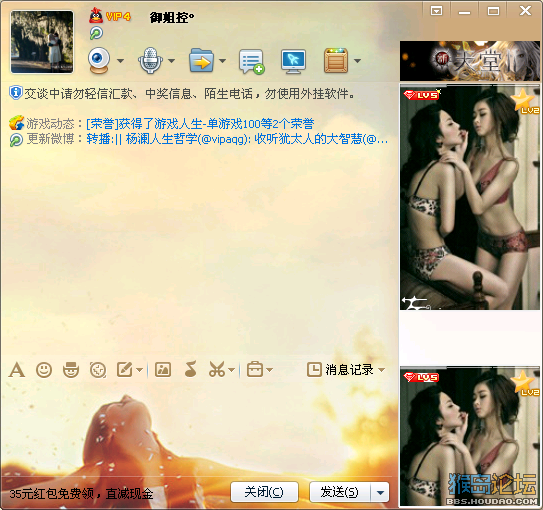
Task: Open the emoticon smiley picker
Action: 44,370
